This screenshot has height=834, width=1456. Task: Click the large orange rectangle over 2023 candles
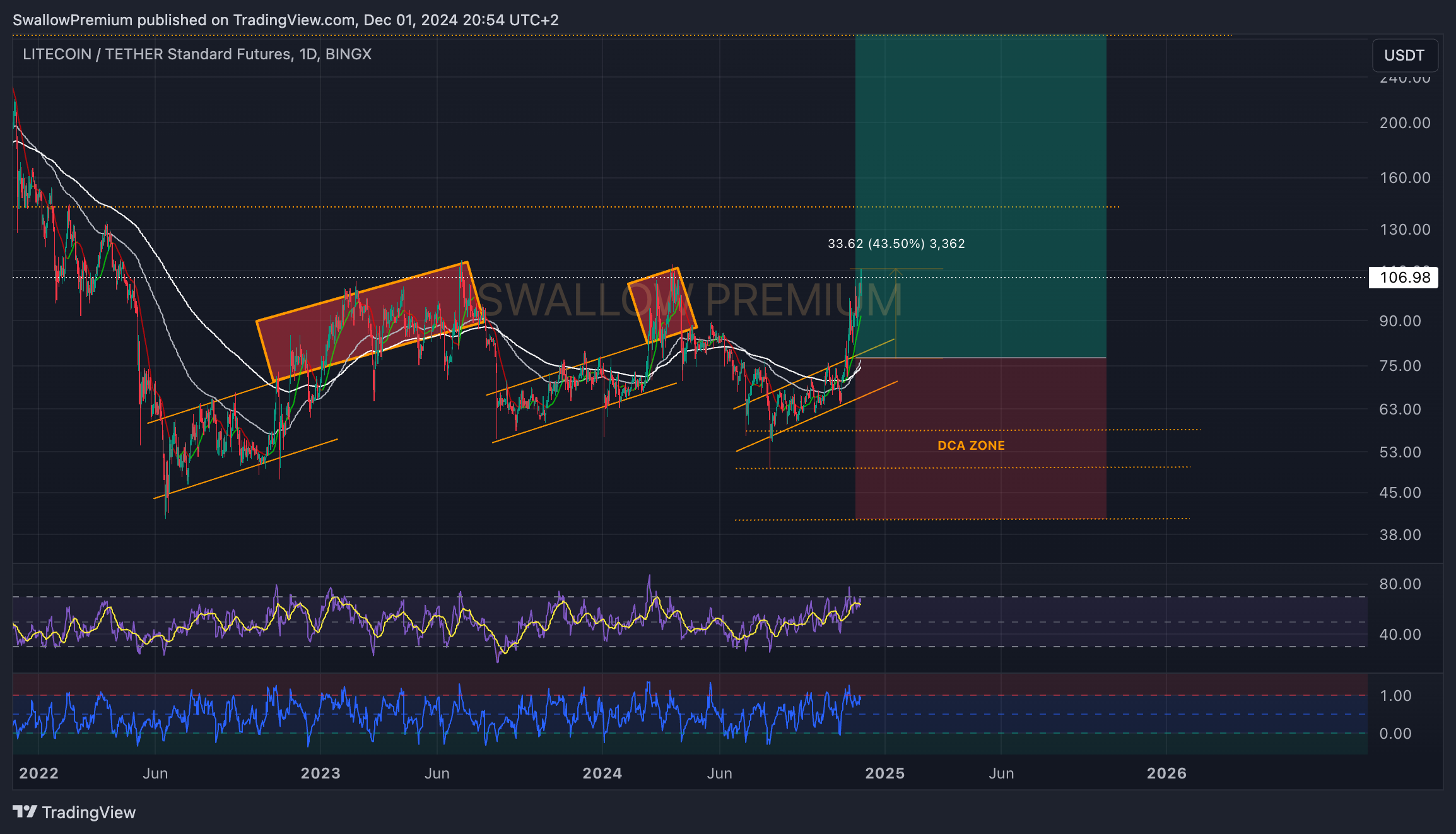tap(371, 322)
